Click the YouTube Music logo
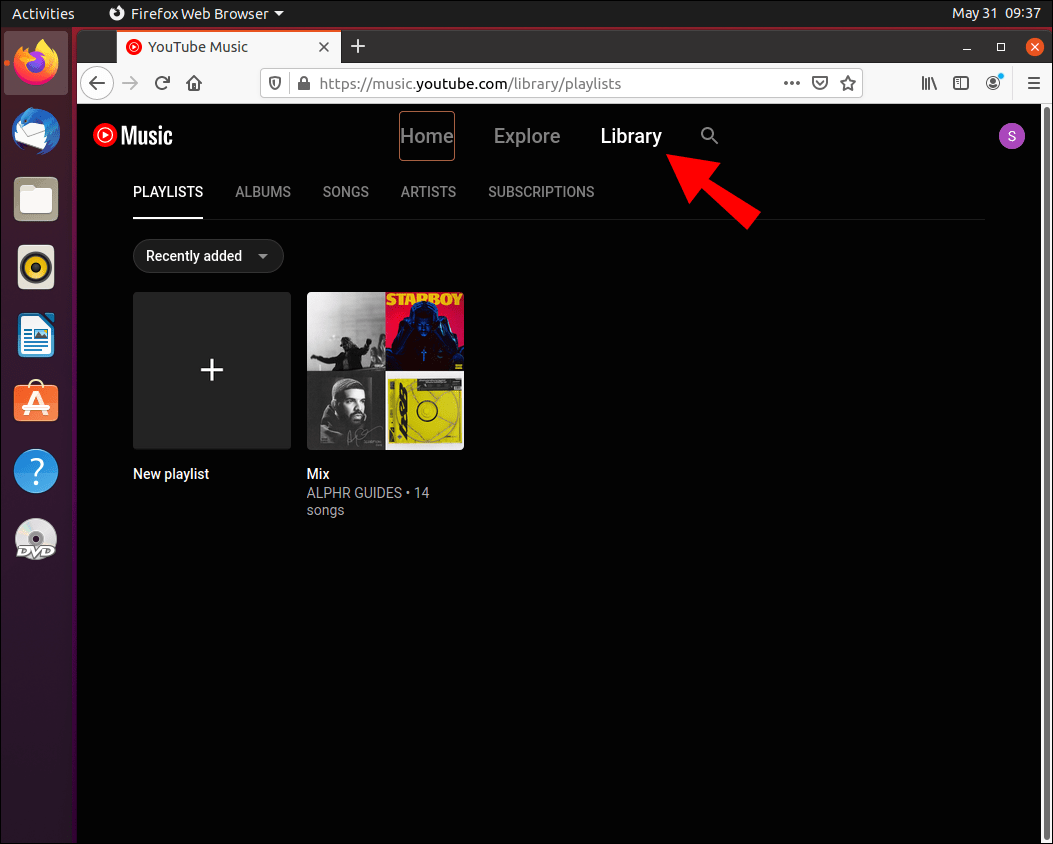This screenshot has width=1053, height=844. (131, 135)
